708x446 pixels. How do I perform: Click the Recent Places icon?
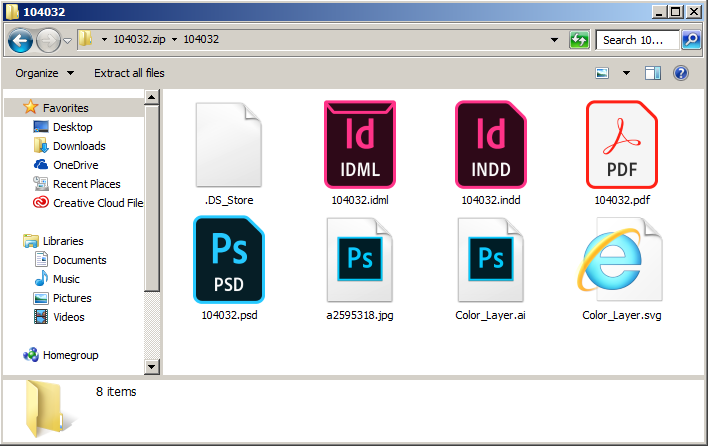[x=41, y=184]
